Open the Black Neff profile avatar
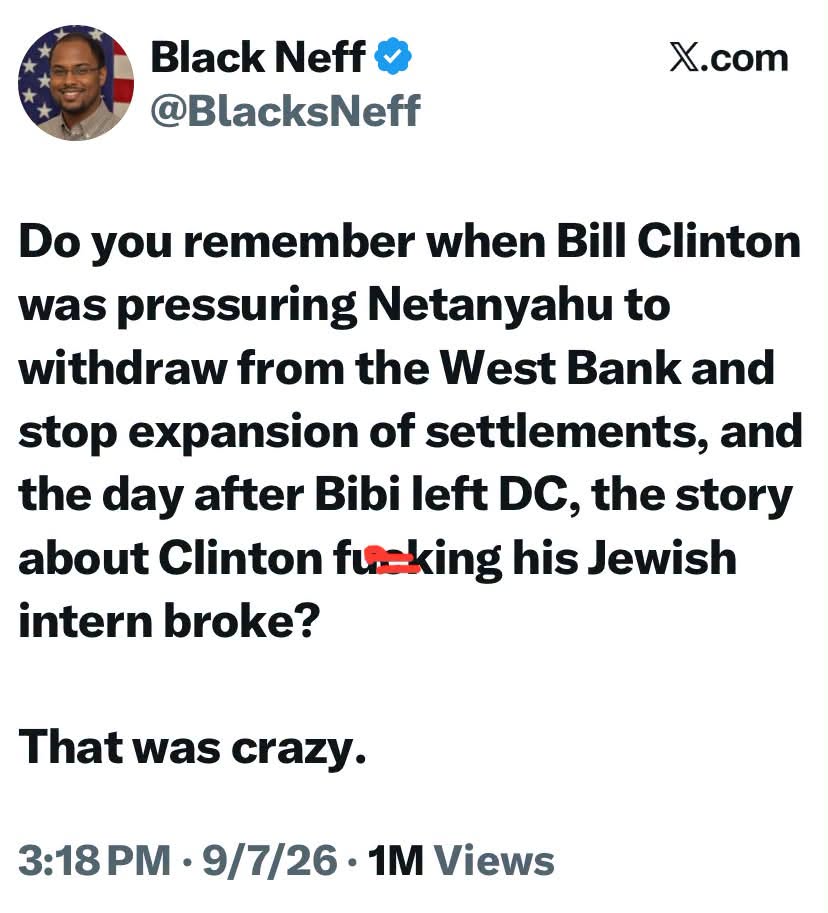 (x=76, y=83)
